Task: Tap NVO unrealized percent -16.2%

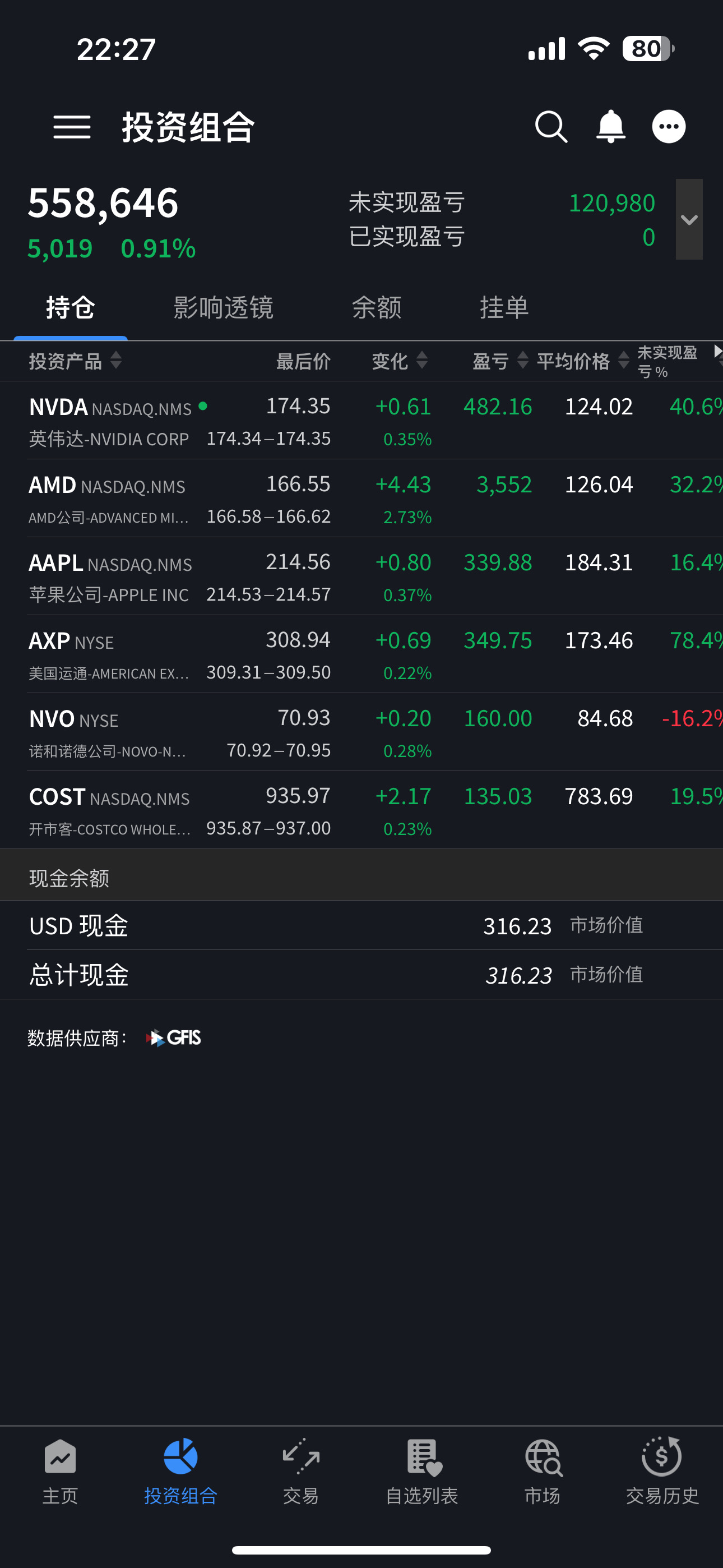Action: (692, 718)
